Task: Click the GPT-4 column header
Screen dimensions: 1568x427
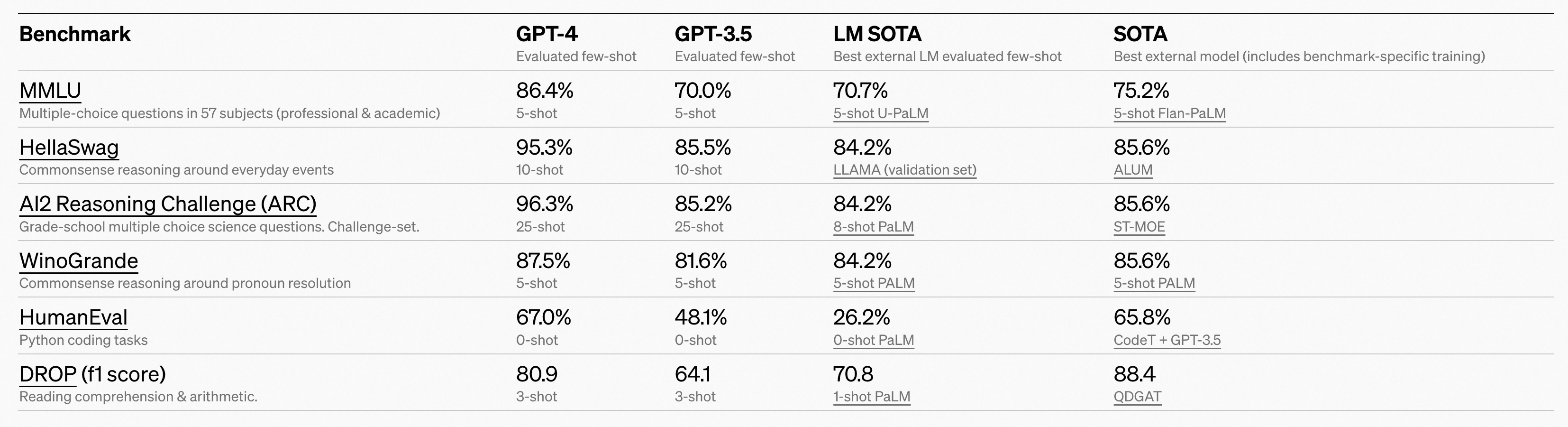Action: (547, 34)
